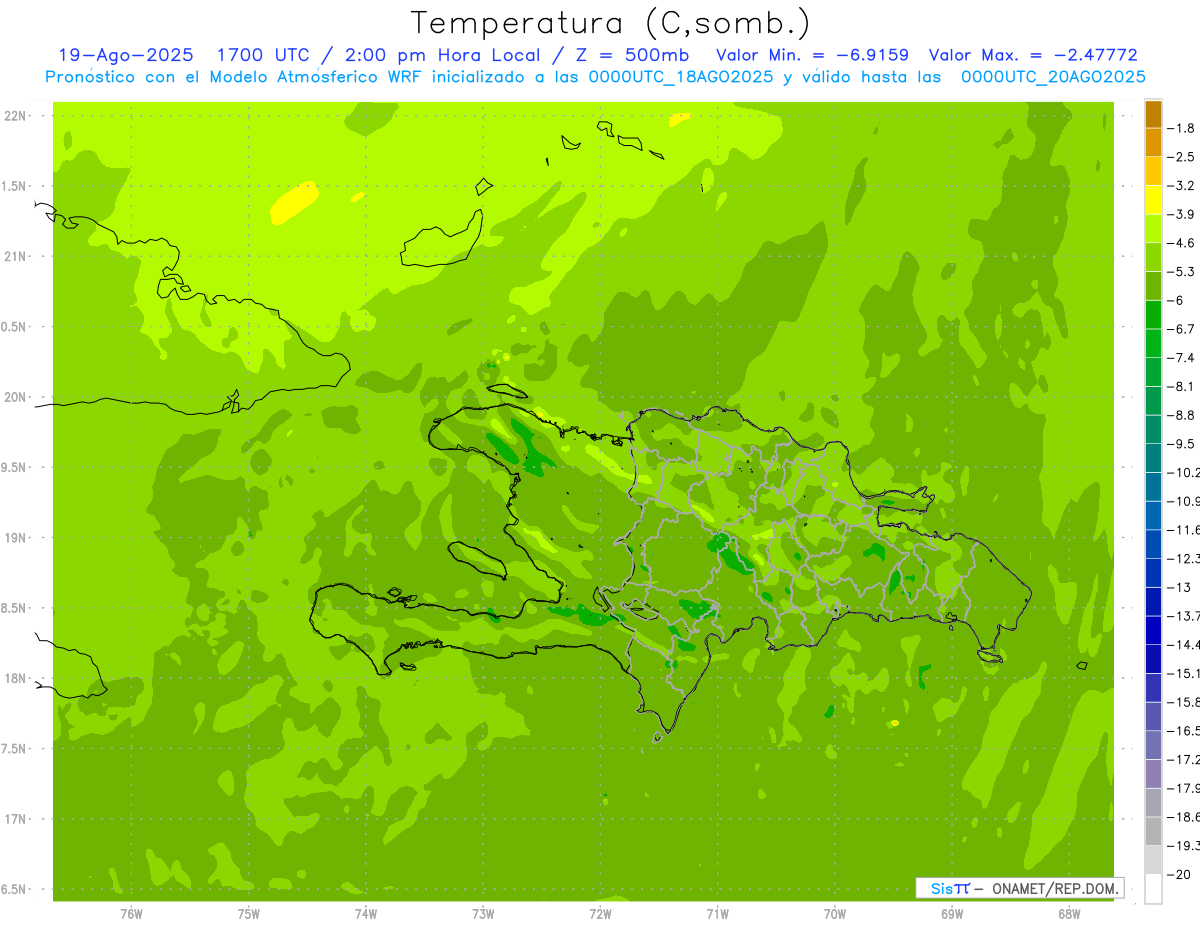Click the white swatch below -20
The width and height of the screenshot is (1200, 927).
point(1153,889)
